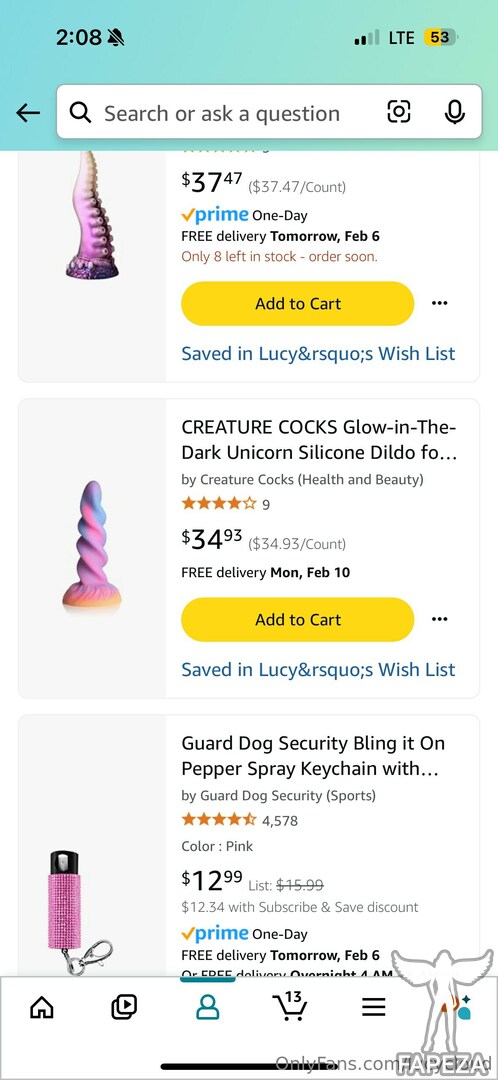Open the Creature Cocks product title
The height and width of the screenshot is (1080, 498).
point(320,440)
